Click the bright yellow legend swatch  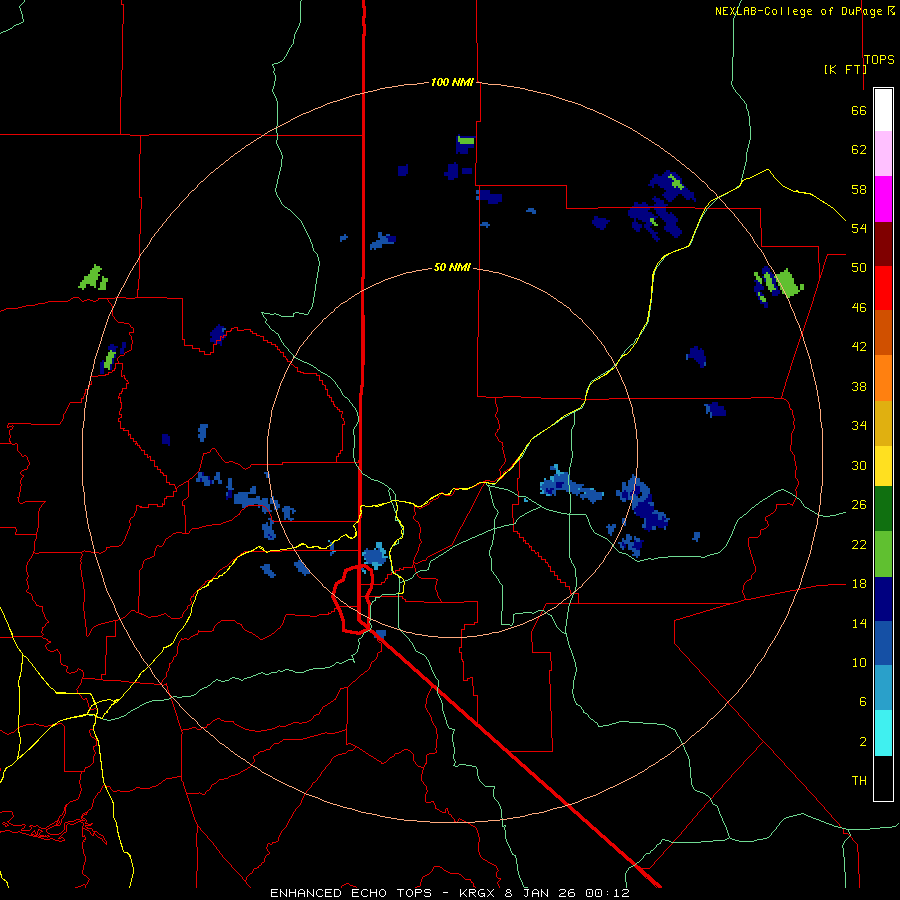[x=883, y=465]
